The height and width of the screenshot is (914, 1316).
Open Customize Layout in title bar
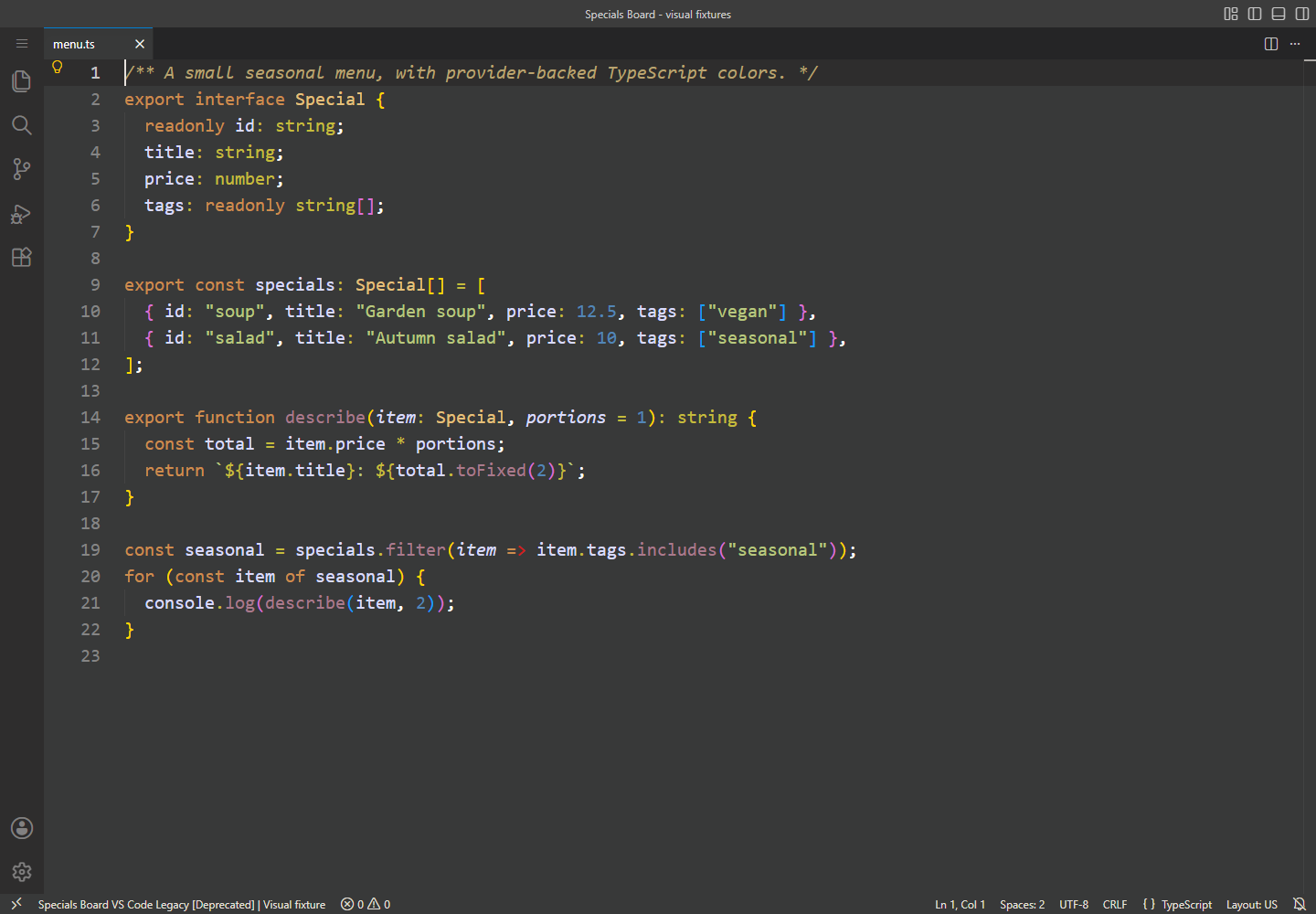point(1231,14)
